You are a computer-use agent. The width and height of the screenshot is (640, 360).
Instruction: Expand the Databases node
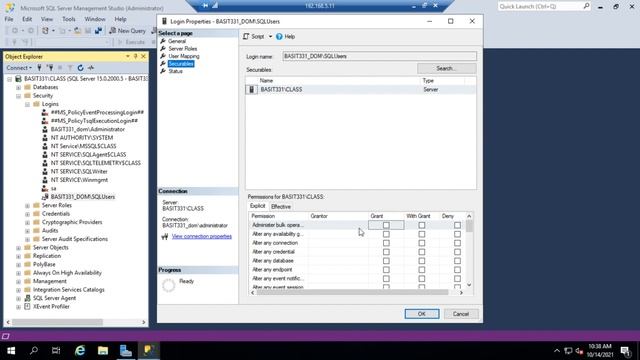click(18, 87)
